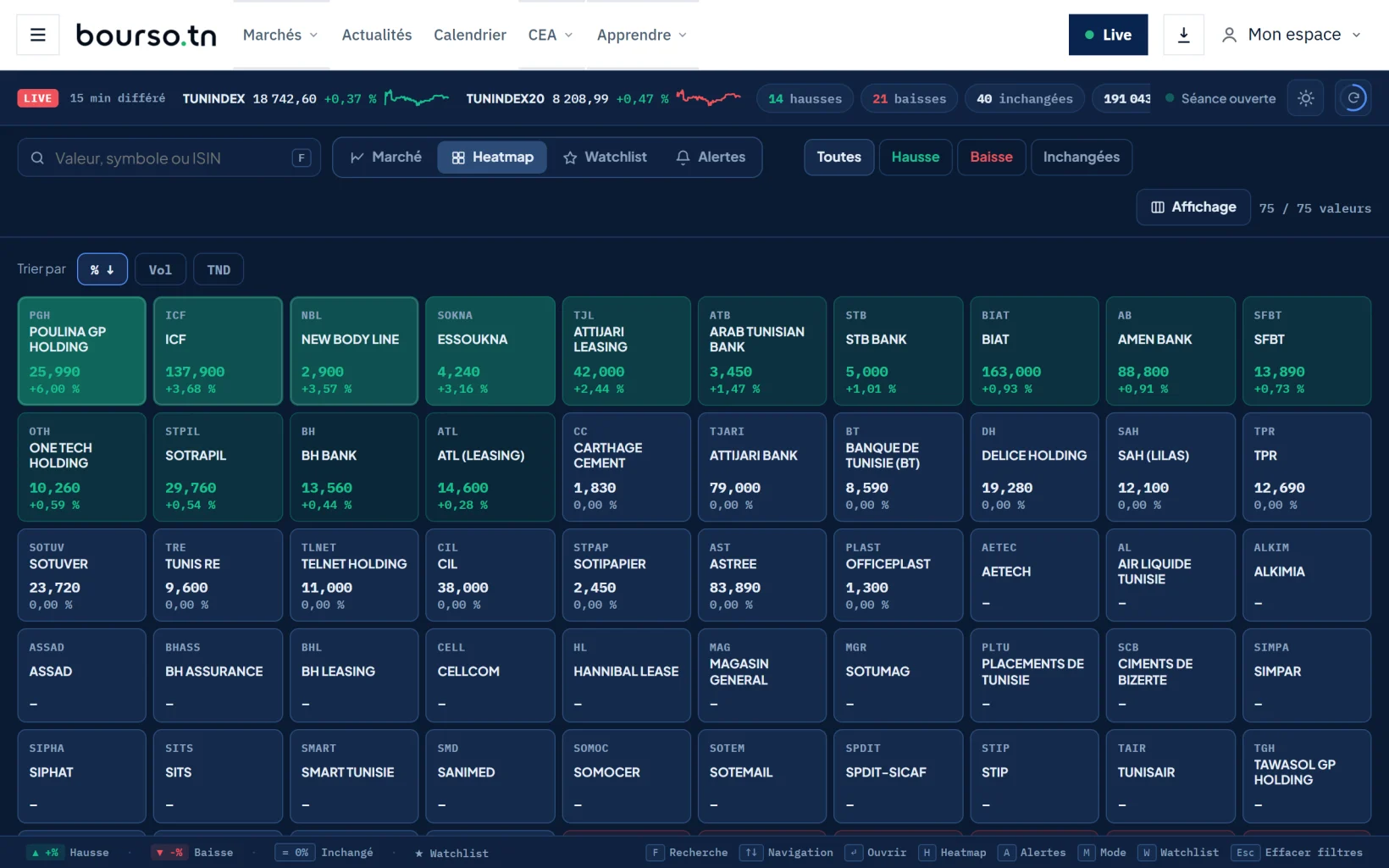Image resolution: width=1389 pixels, height=868 pixels.
Task: Open the Live button
Action: tap(1108, 35)
